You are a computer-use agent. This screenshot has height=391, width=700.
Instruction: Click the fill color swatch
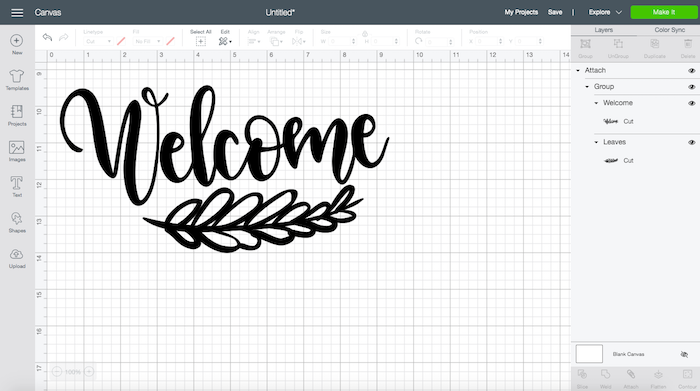point(170,42)
